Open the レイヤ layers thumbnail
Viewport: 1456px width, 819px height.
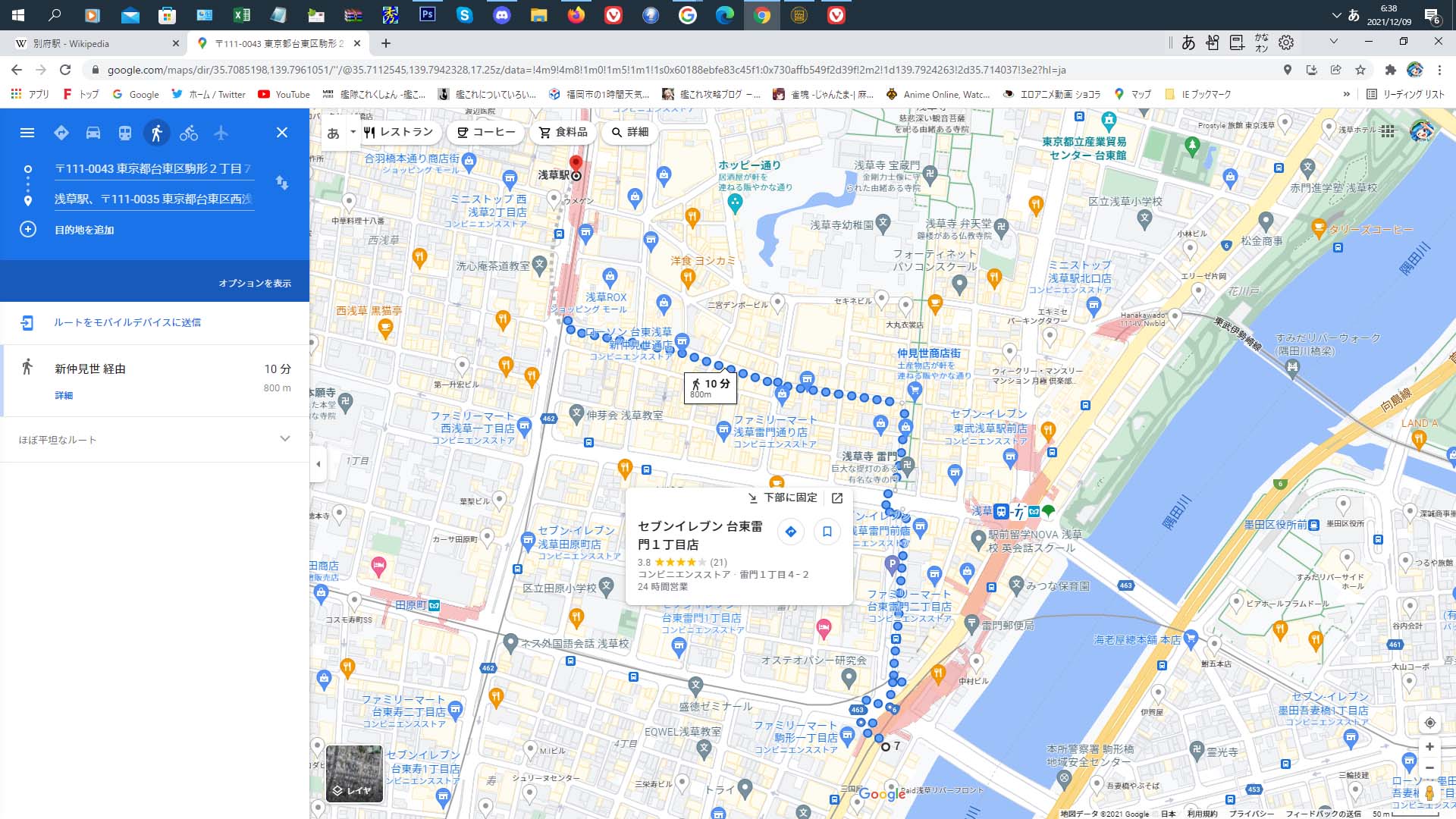coord(354,773)
